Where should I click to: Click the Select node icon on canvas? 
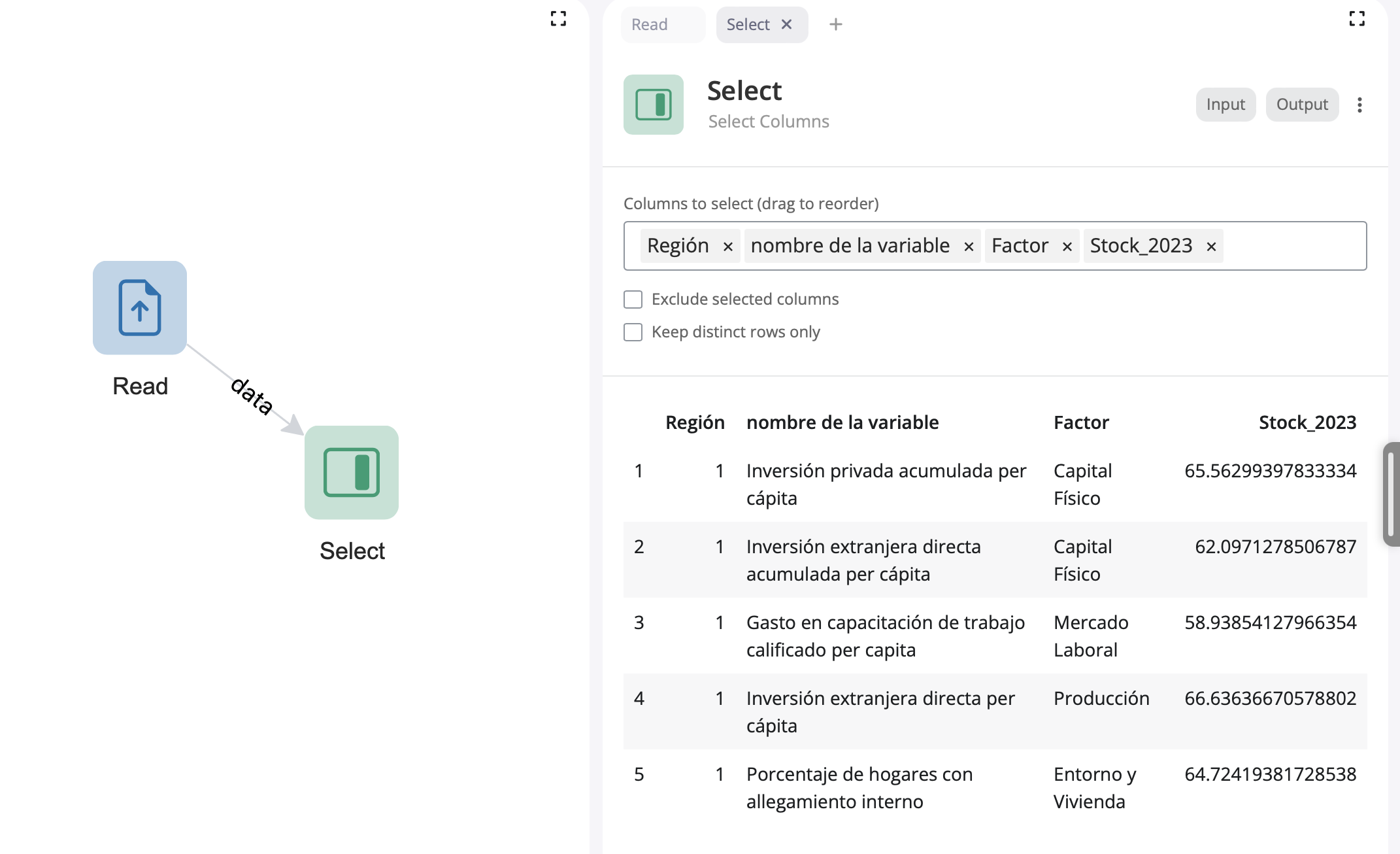pos(351,472)
